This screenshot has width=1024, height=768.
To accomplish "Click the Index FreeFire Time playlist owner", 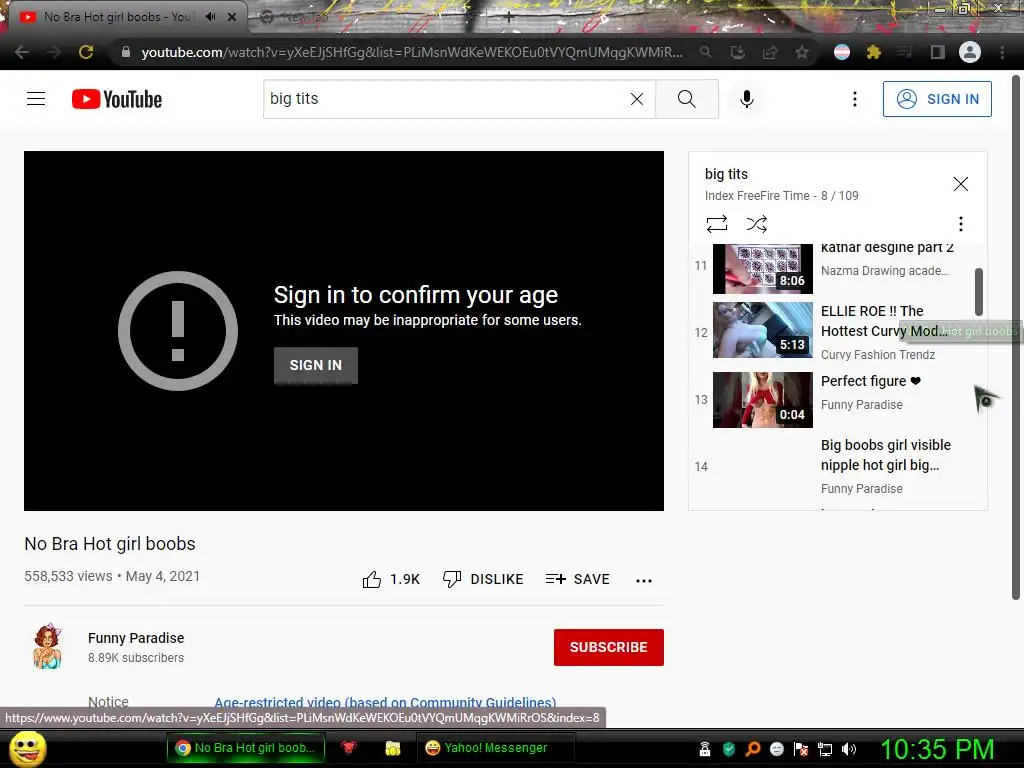I will [x=757, y=195].
